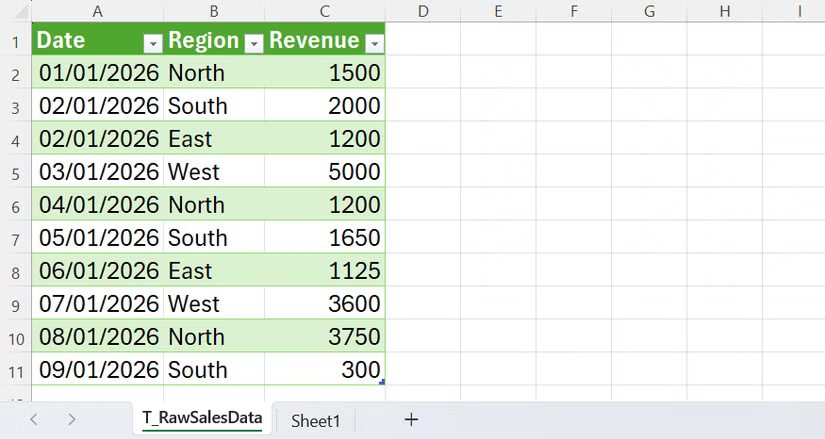
Task: Select cell with date 05/01/2026
Action: (x=97, y=237)
